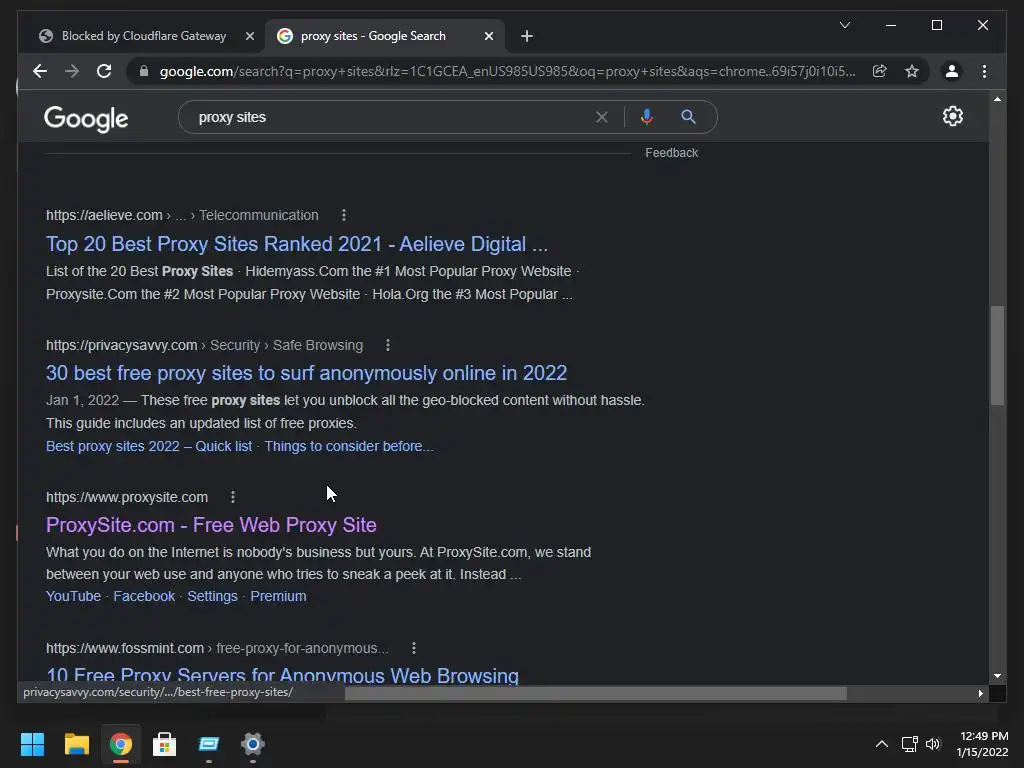Screen dimensions: 1024x768
Task: Open Top 20 Best Proxy Sites Ranked 2021 link
Action: click(x=296, y=244)
